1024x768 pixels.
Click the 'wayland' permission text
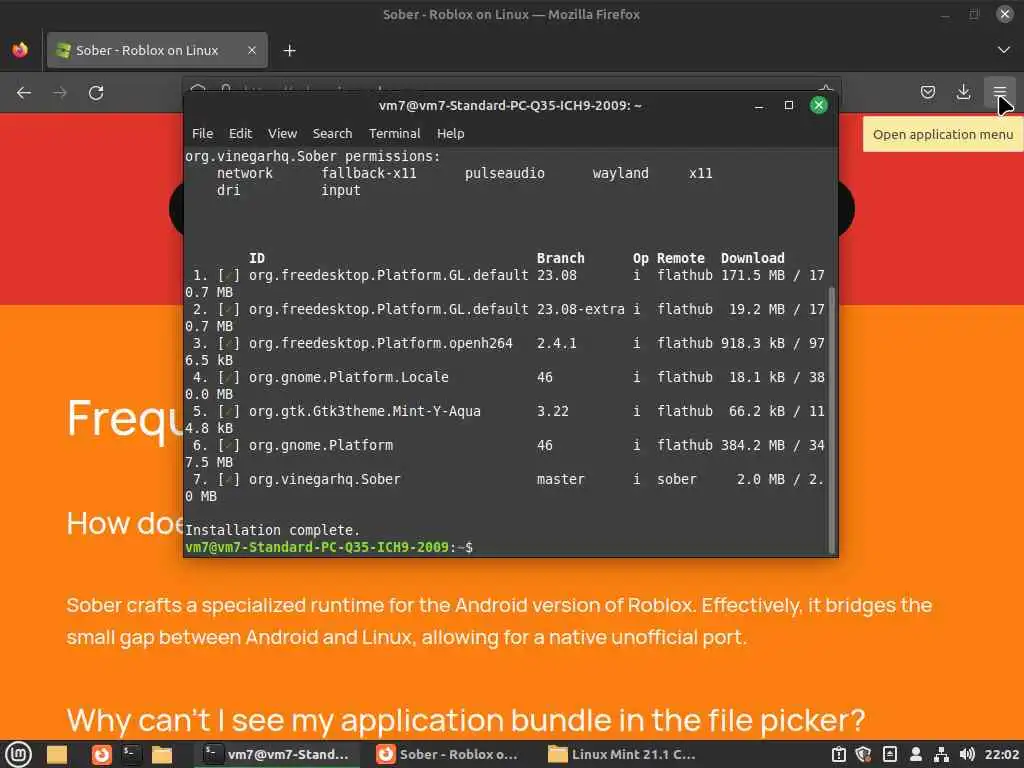(620, 173)
